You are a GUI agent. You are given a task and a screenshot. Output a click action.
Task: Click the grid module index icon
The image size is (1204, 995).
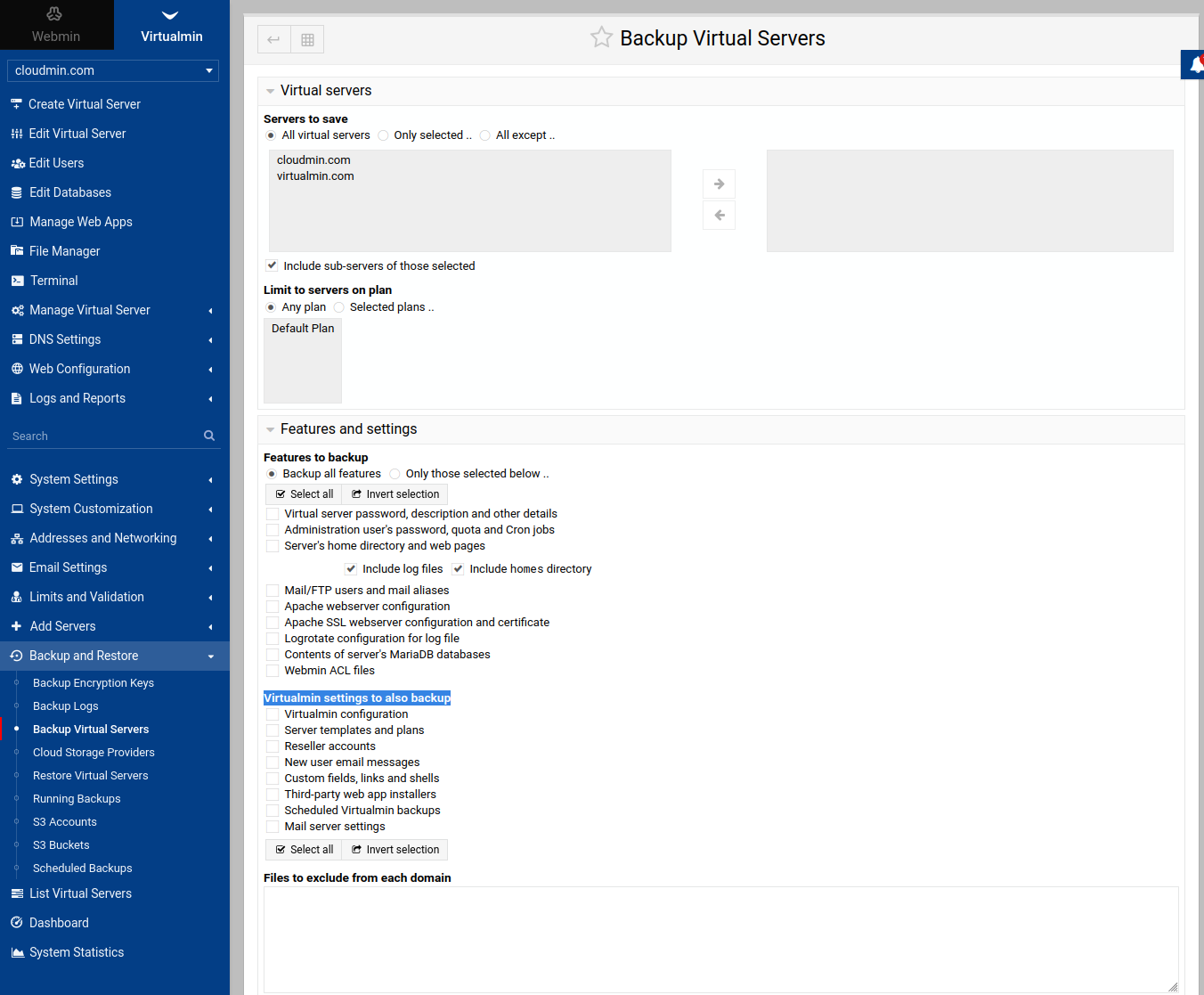pos(307,39)
